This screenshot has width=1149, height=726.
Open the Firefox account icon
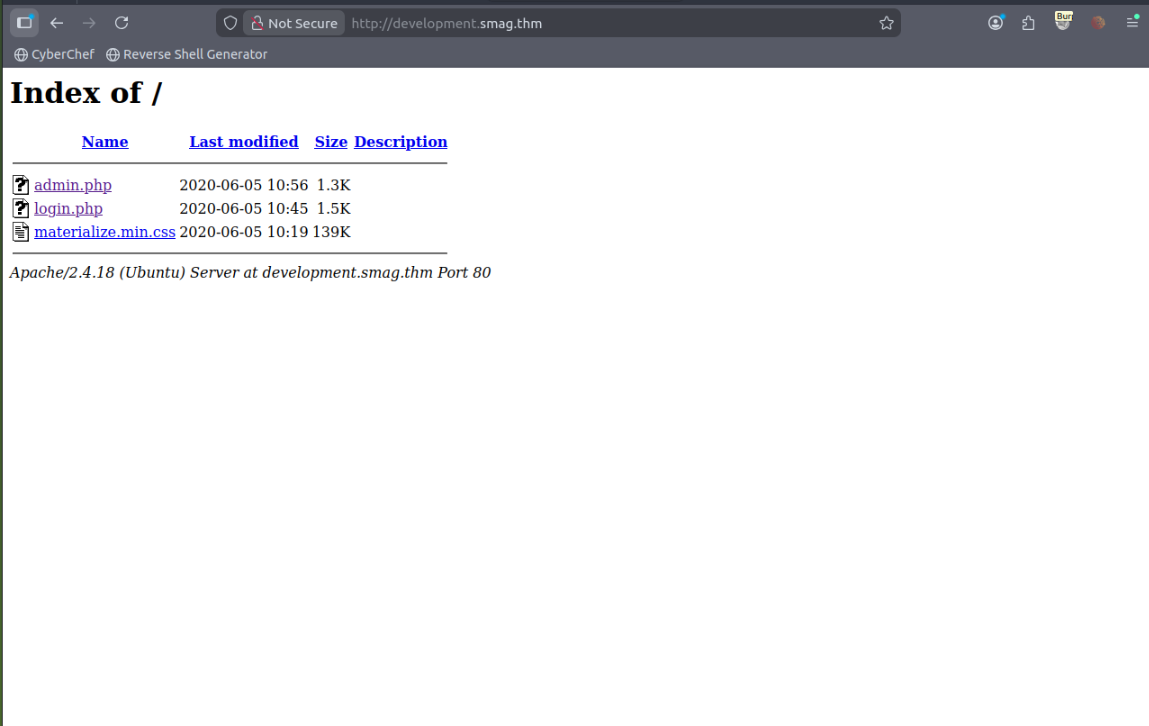996,23
